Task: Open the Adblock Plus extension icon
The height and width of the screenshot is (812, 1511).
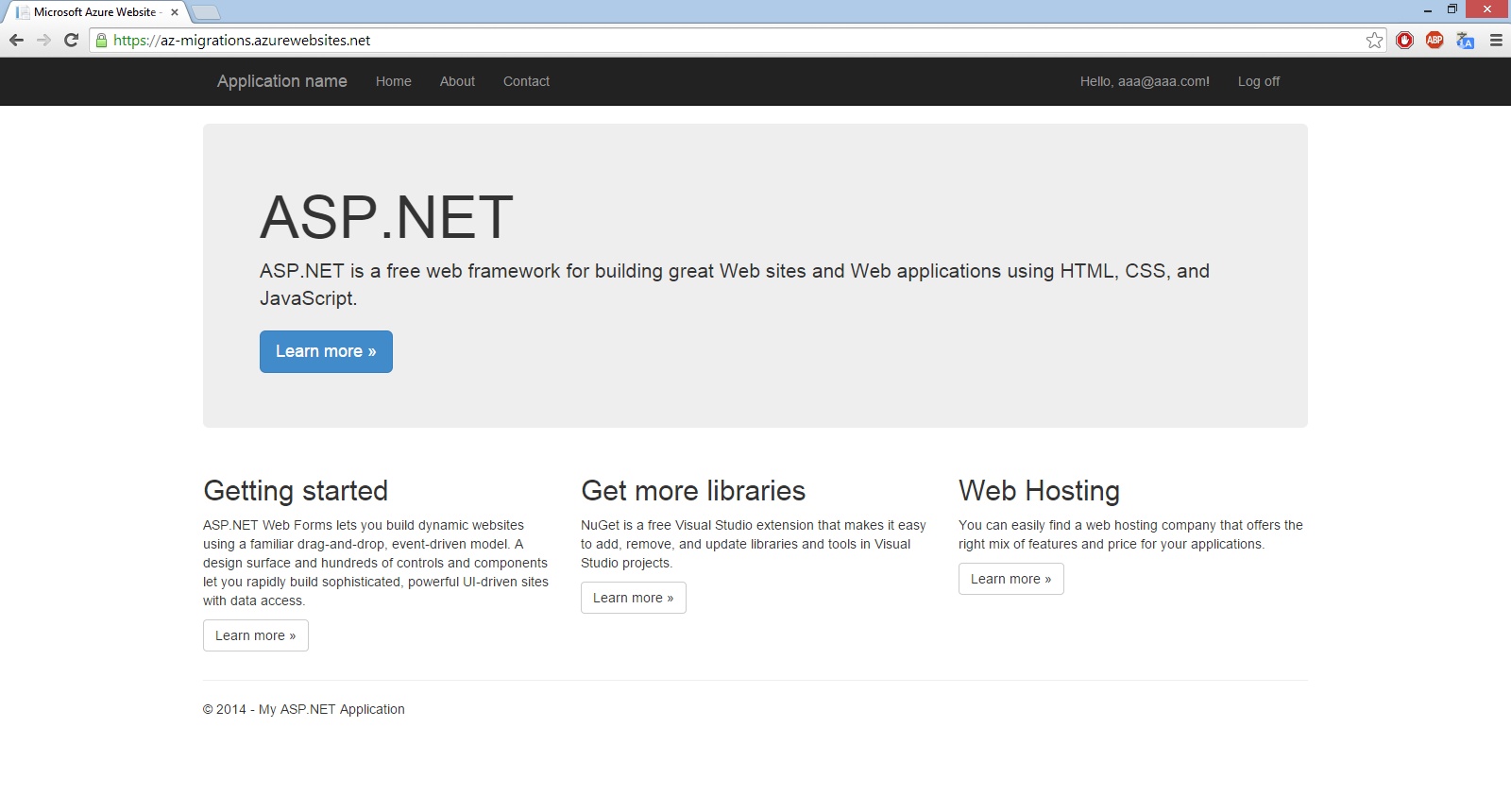Action: [1435, 40]
